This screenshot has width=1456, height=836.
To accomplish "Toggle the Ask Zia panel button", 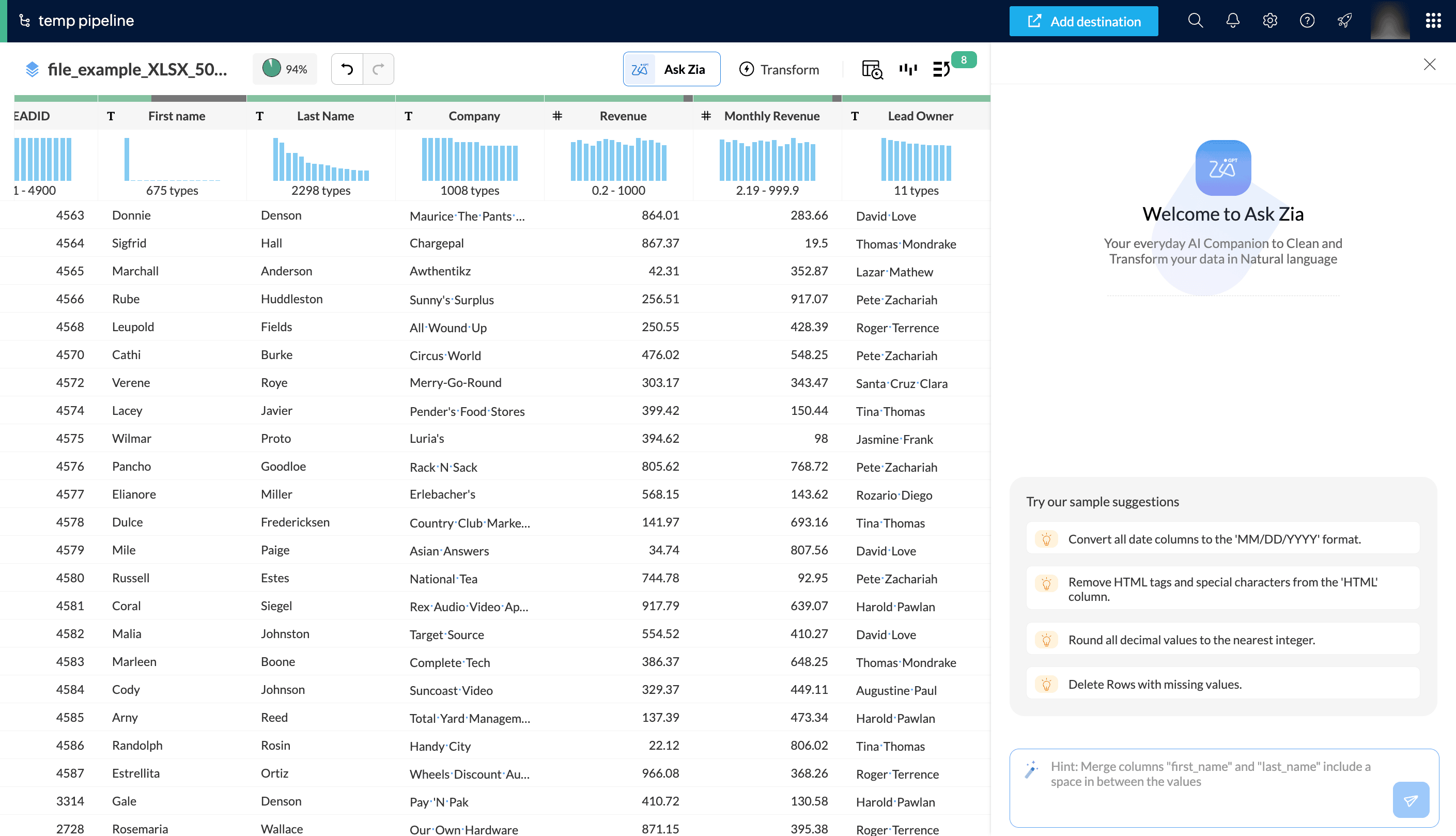I will pyautogui.click(x=671, y=69).
